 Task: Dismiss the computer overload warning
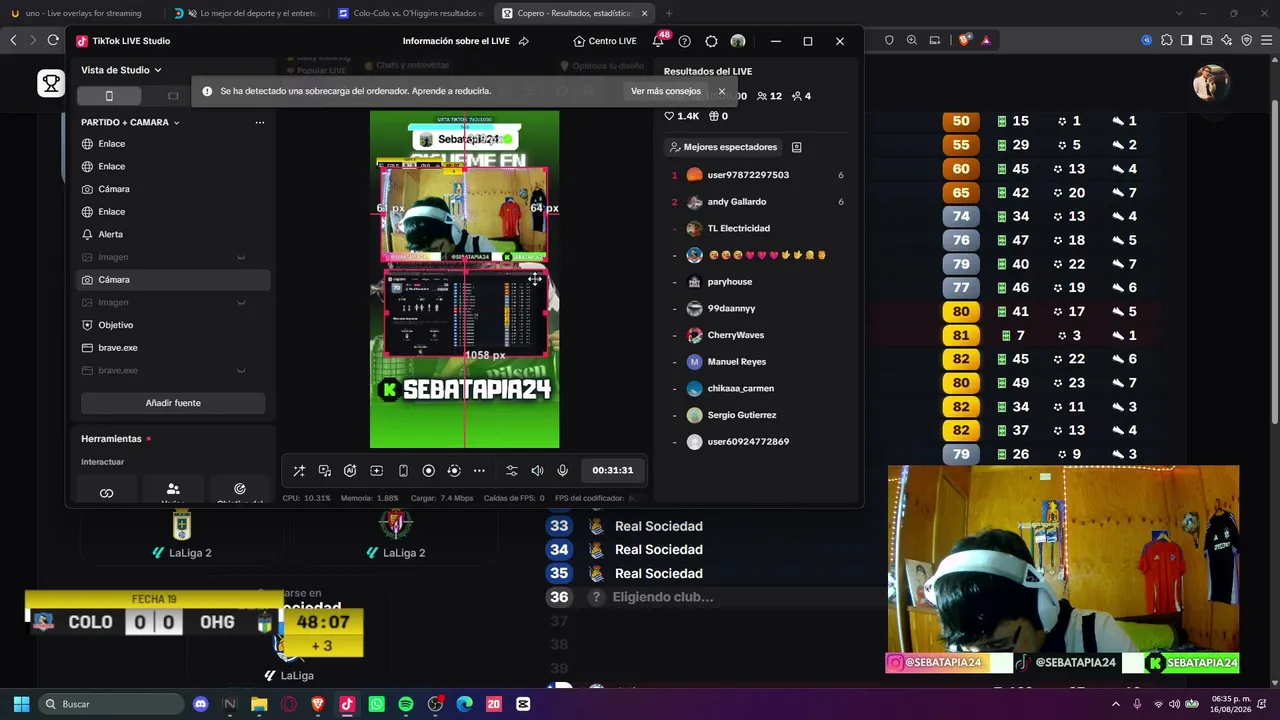pos(721,91)
